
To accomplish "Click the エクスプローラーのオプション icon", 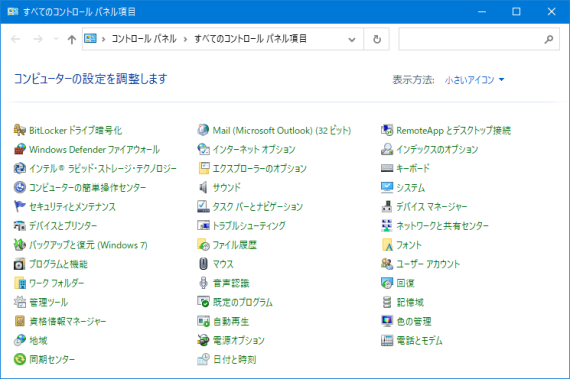I will click(x=203, y=168).
